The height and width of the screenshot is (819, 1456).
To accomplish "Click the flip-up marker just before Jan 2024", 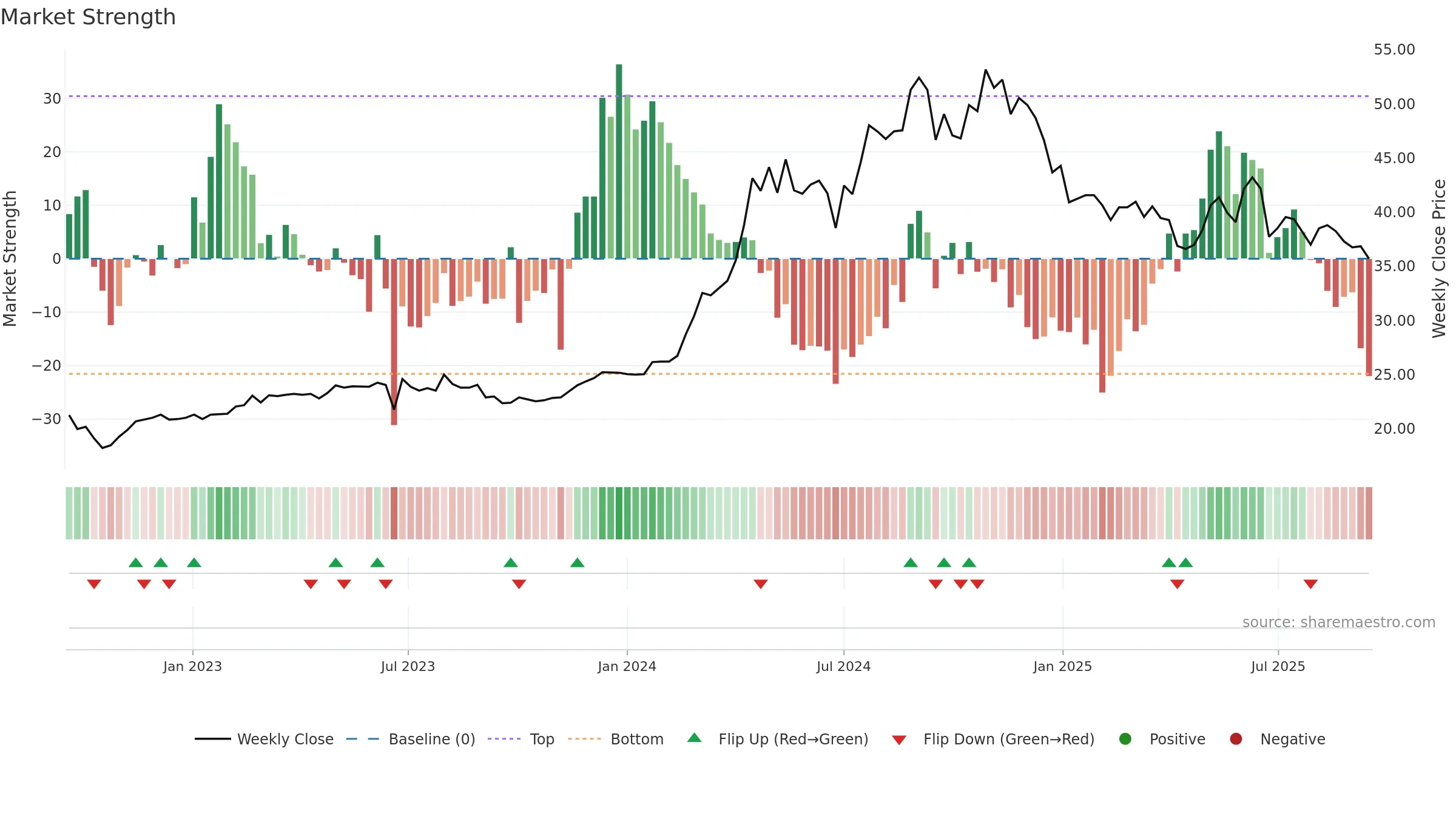I will tap(578, 562).
